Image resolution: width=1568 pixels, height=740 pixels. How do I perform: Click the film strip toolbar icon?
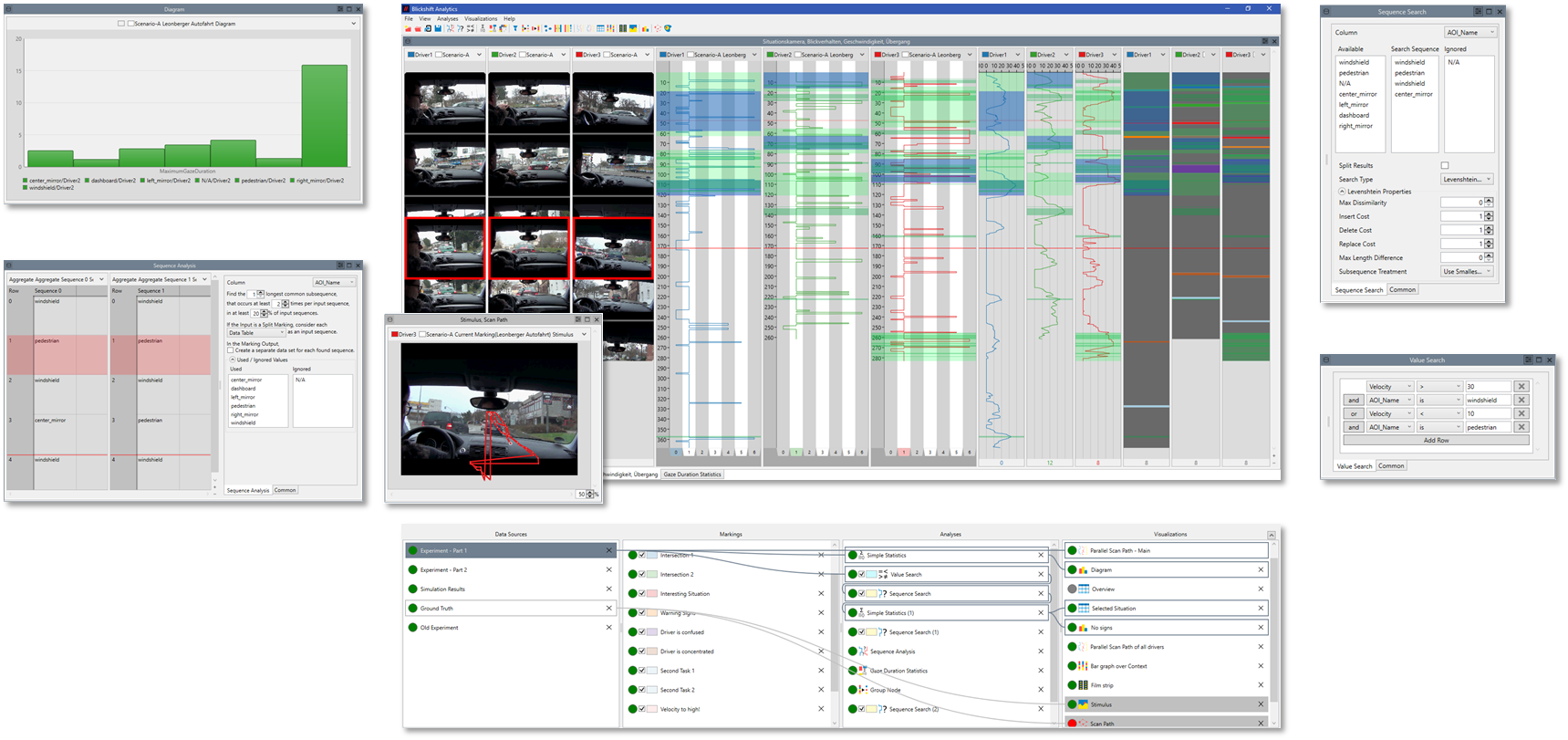click(x=623, y=28)
